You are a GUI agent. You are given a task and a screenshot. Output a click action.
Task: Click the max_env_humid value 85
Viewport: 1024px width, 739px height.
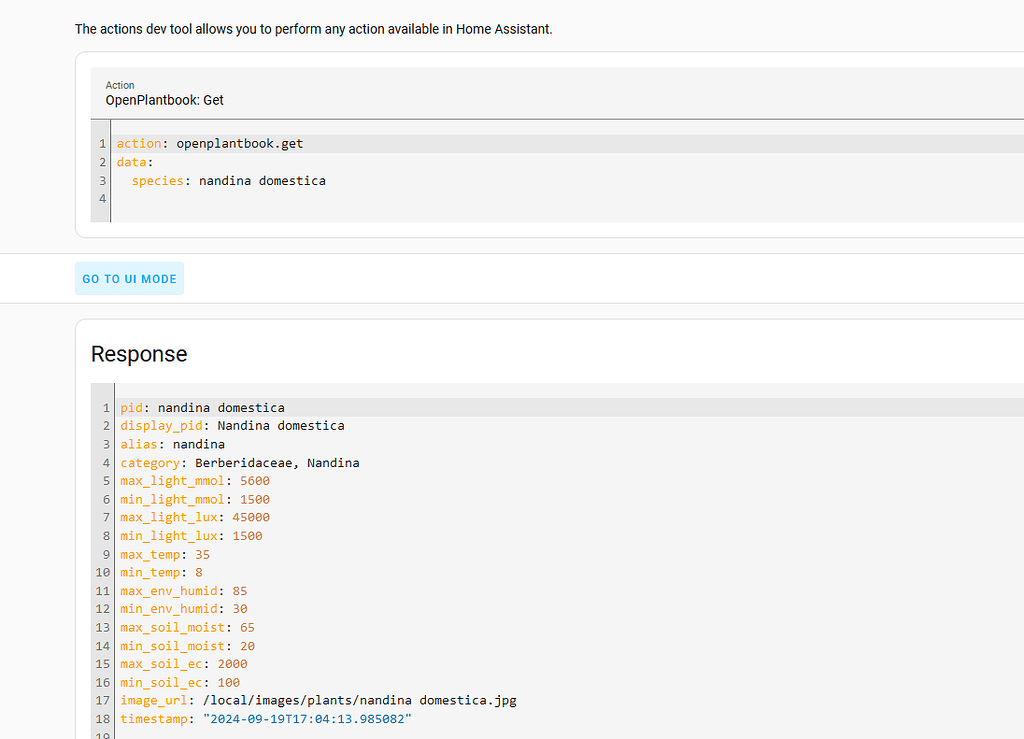pyautogui.click(x=239, y=591)
